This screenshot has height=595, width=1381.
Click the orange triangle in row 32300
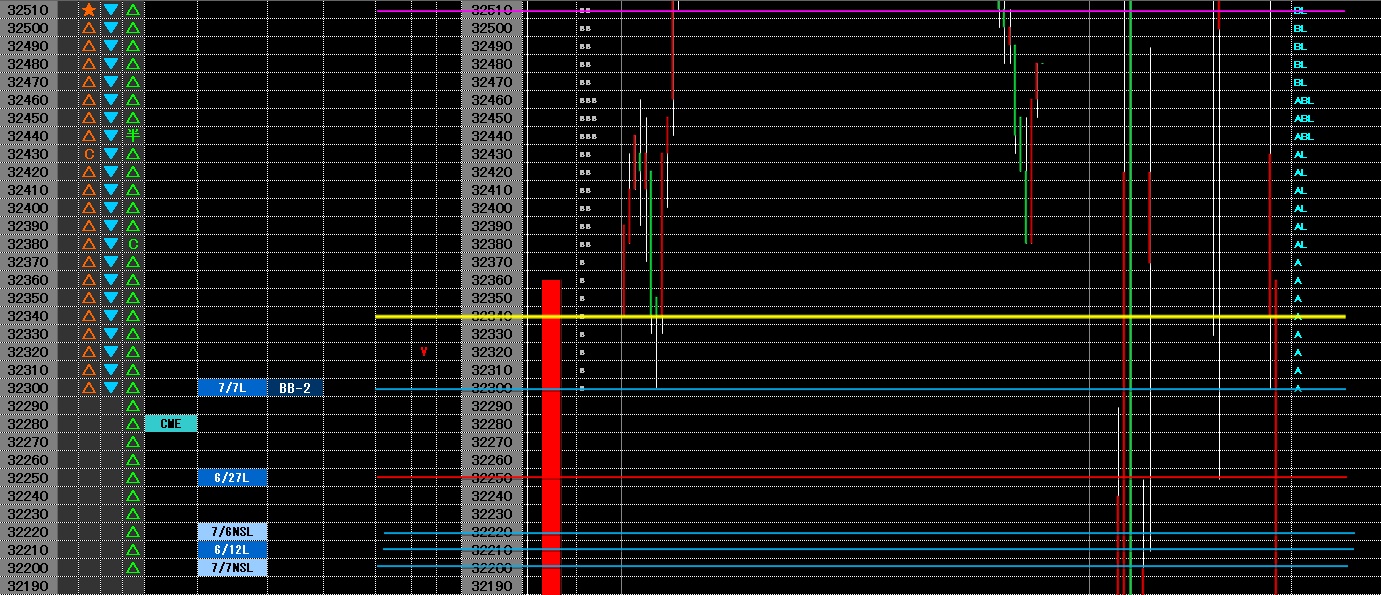pos(89,388)
